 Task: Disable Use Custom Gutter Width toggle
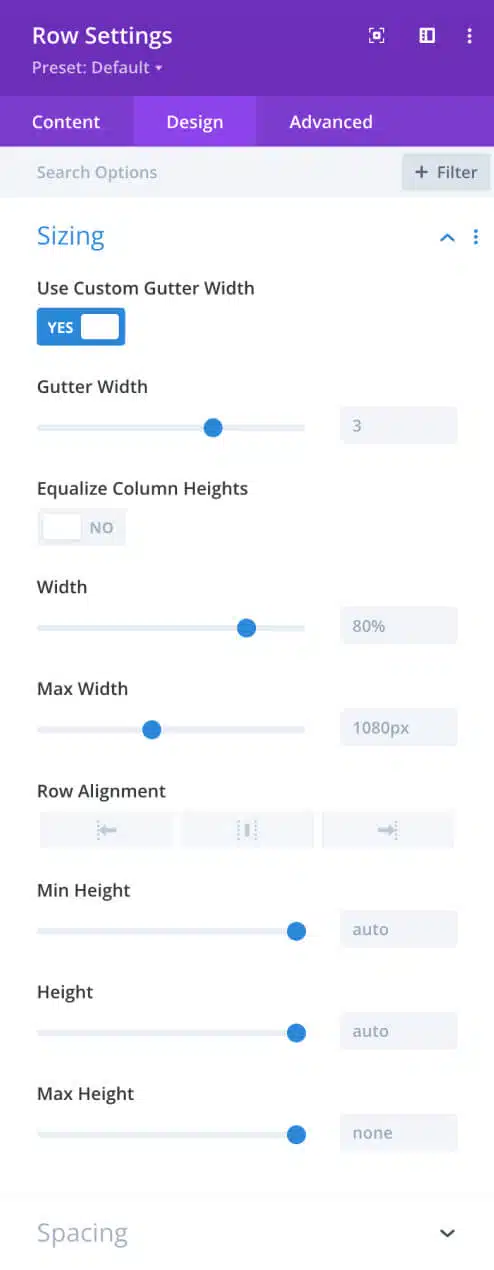pyautogui.click(x=81, y=327)
